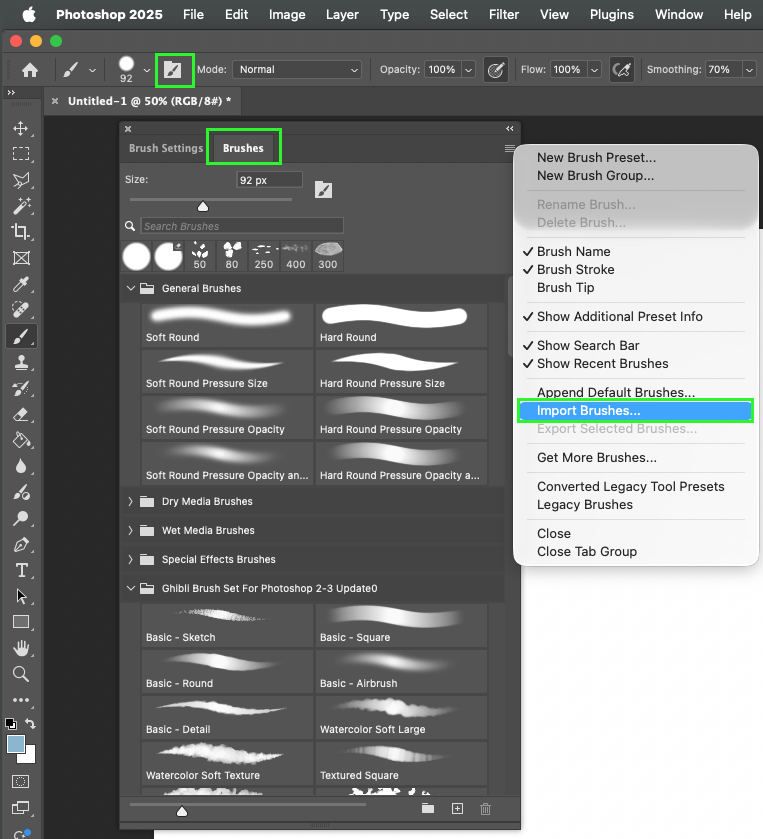Viewport: 763px width, 839px height.
Task: Select the Clone Stamp tool
Action: (x=21, y=362)
